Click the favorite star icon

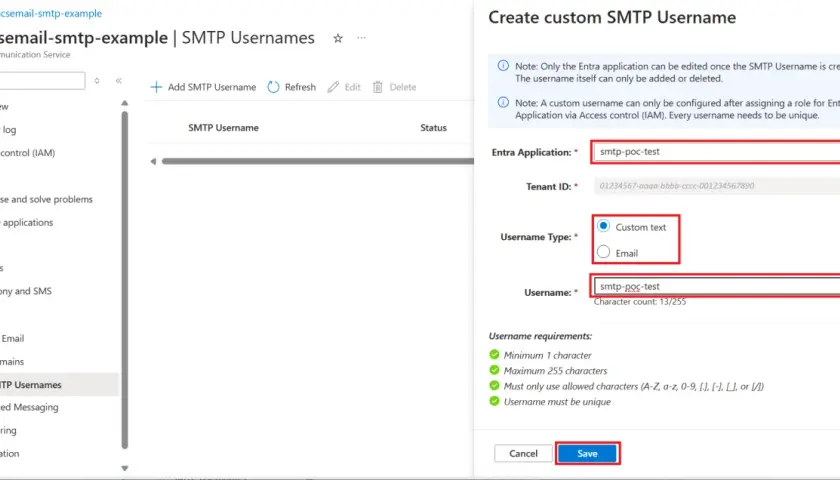coord(338,39)
